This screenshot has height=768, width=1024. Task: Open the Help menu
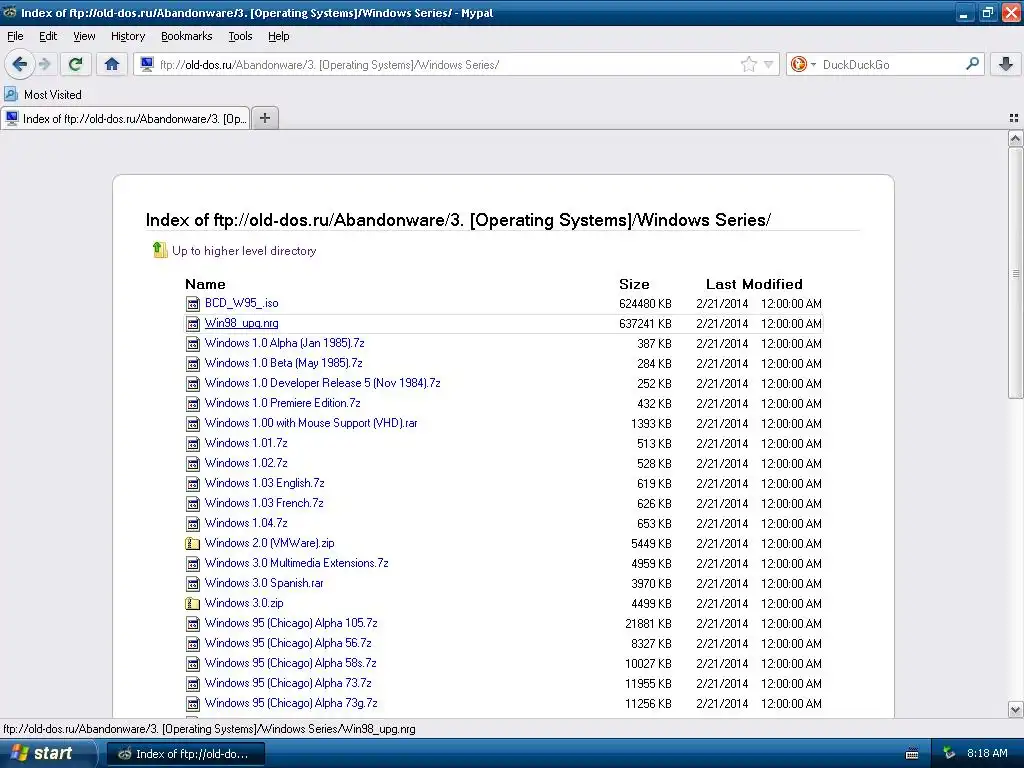click(278, 36)
